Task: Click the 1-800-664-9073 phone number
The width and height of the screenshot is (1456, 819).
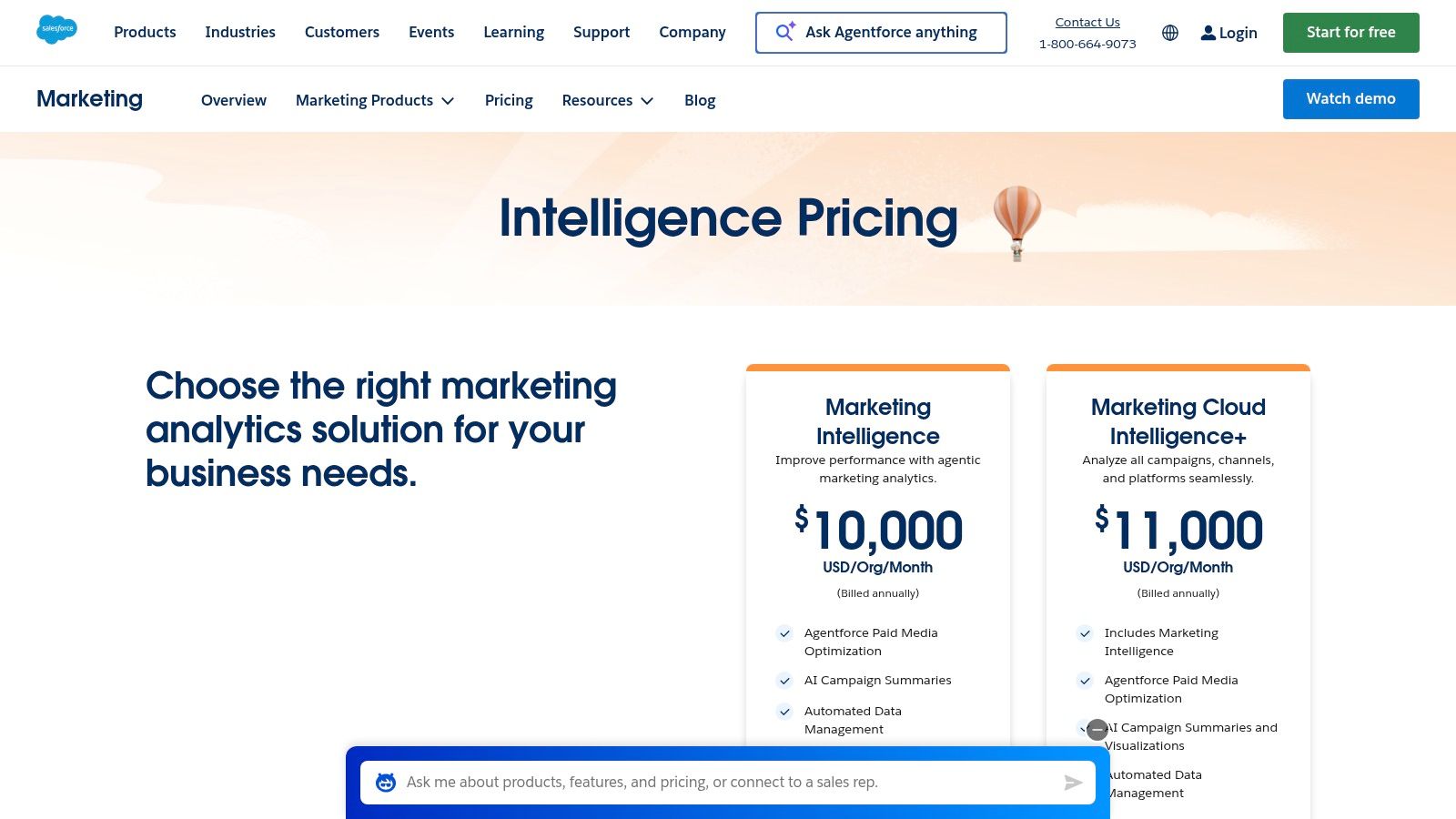Action: click(x=1087, y=44)
